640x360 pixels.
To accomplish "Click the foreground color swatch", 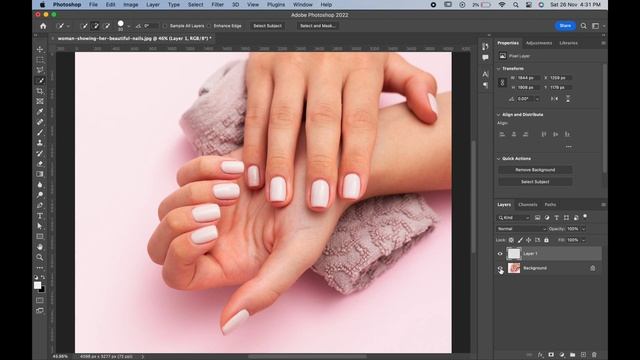I will click(38, 285).
